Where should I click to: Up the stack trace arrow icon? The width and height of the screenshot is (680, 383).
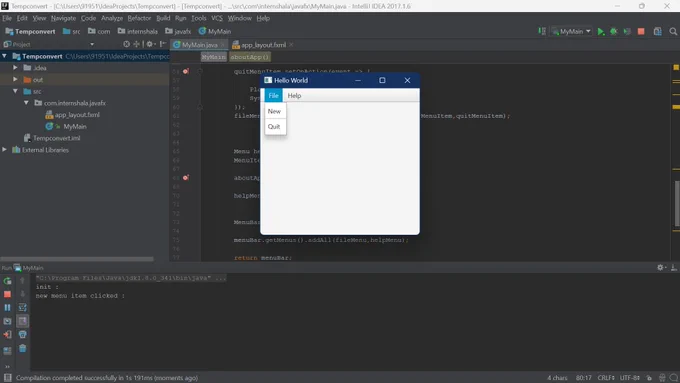(x=23, y=281)
